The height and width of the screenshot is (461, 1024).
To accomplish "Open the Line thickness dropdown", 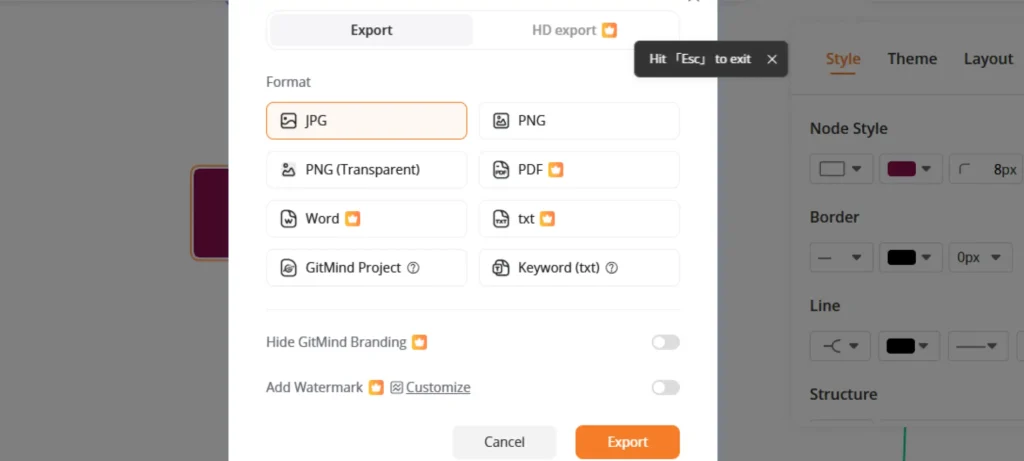I will [x=978, y=346].
